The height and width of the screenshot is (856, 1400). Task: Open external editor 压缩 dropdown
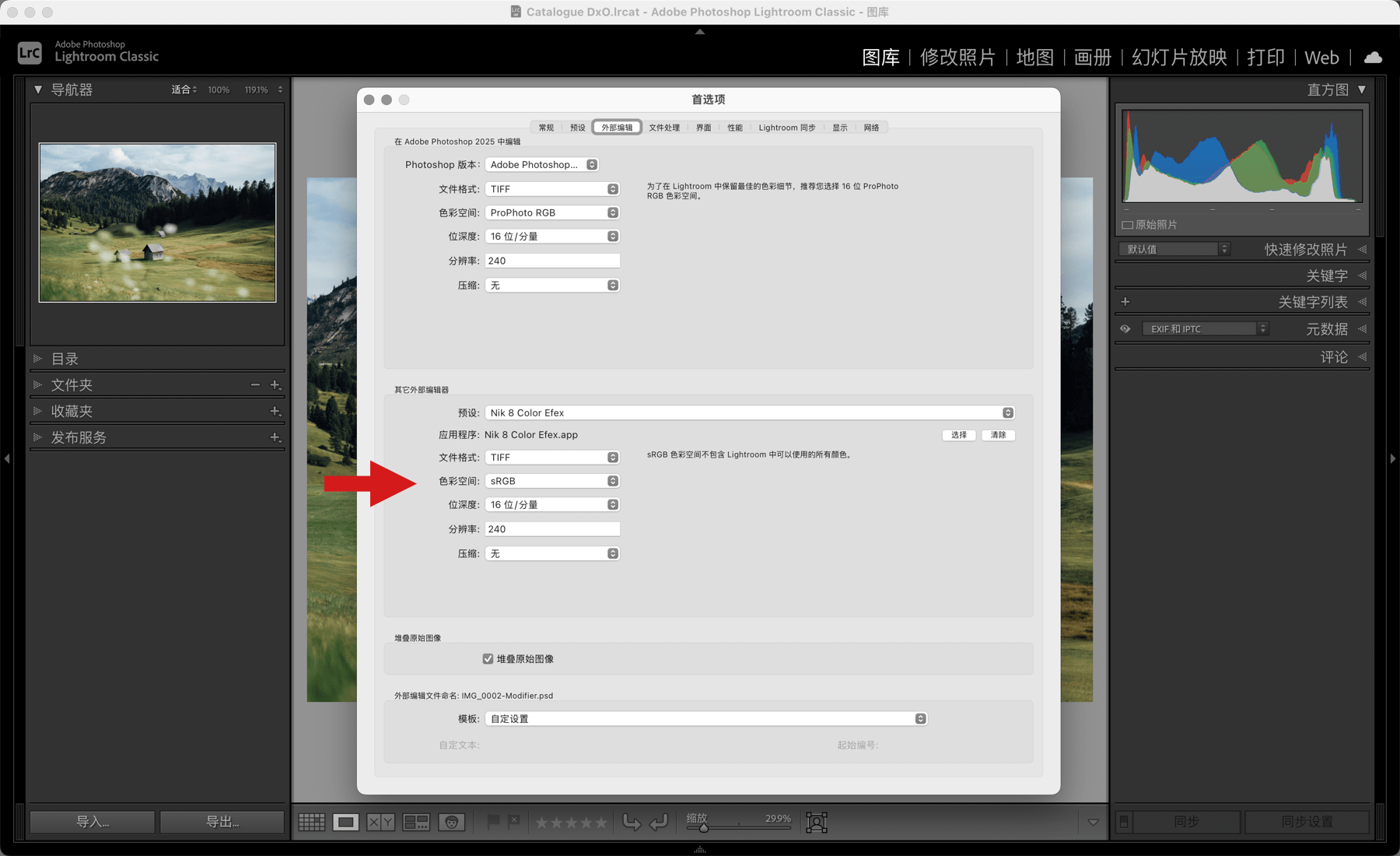(551, 553)
